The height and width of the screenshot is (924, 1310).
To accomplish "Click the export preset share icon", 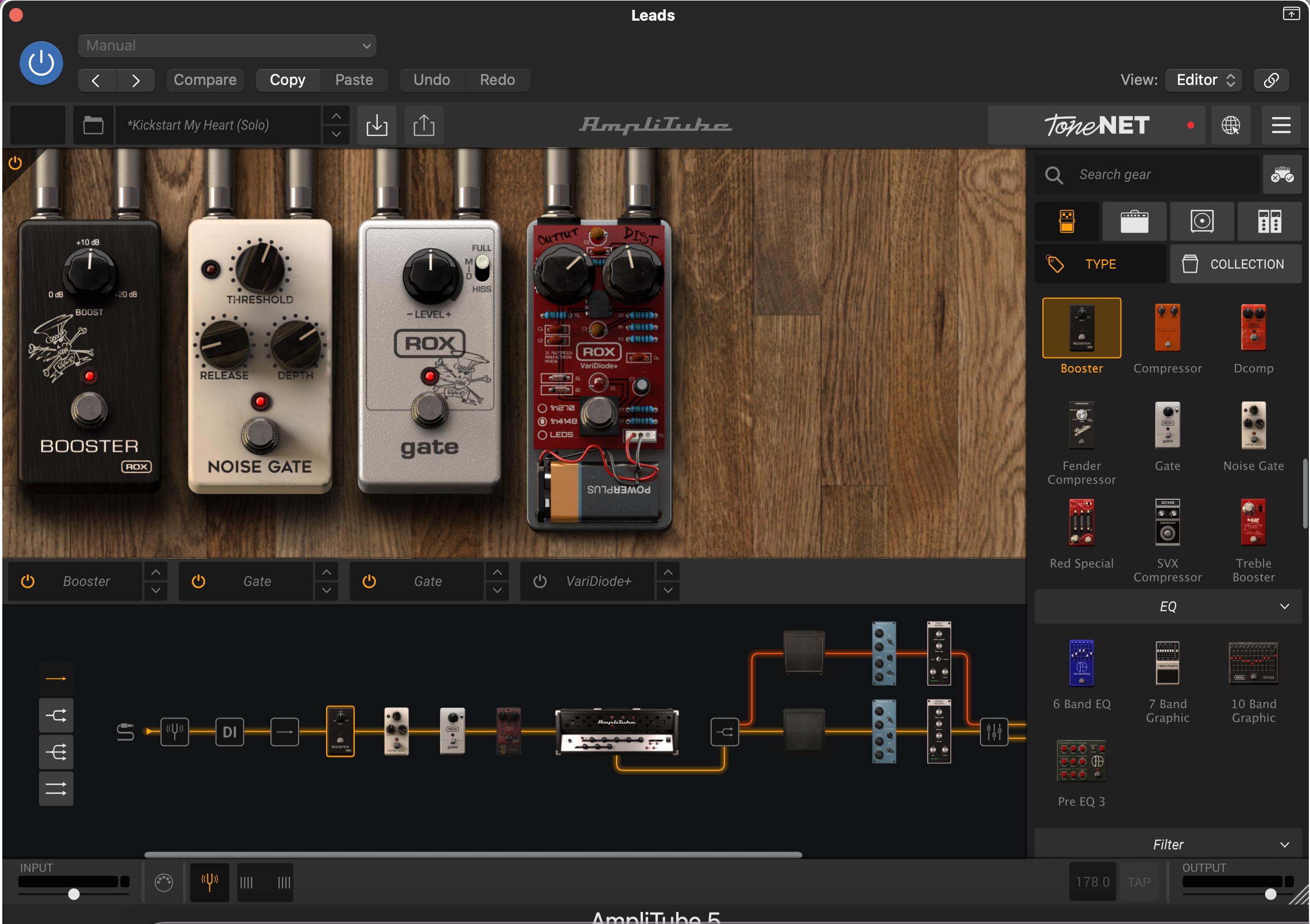I will (x=424, y=125).
